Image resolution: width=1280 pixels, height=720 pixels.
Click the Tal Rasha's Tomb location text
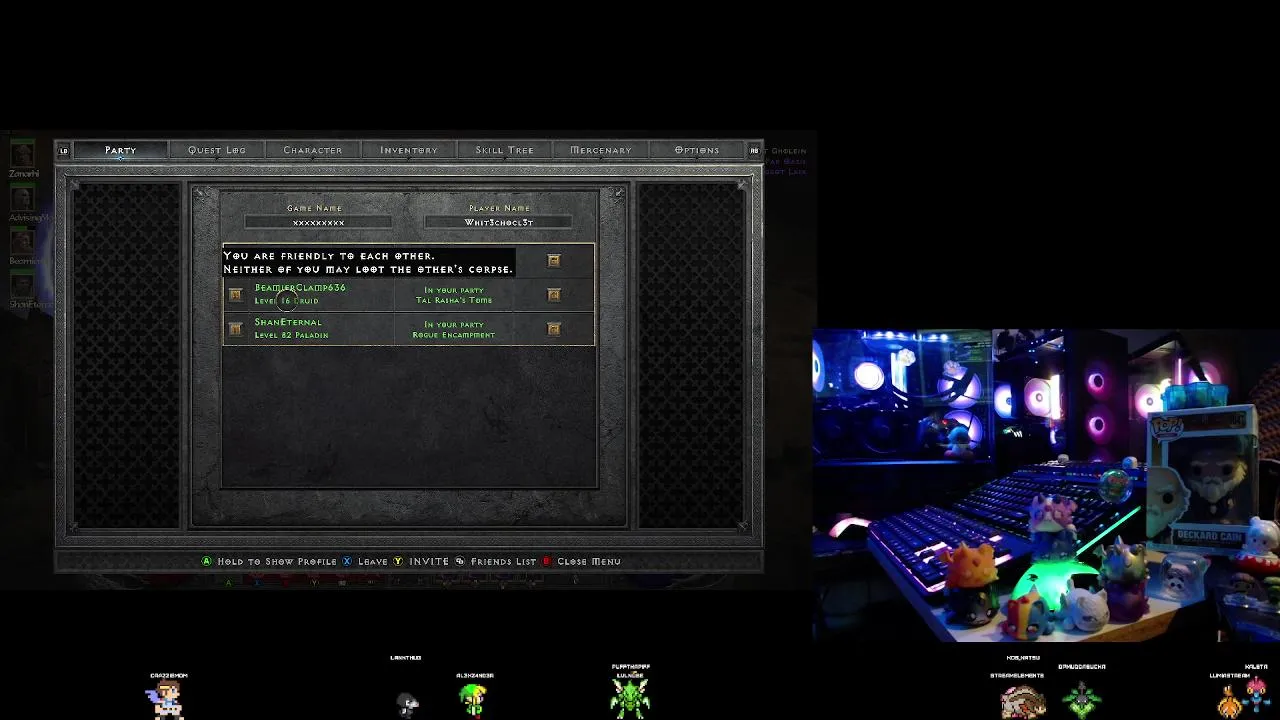pos(454,300)
